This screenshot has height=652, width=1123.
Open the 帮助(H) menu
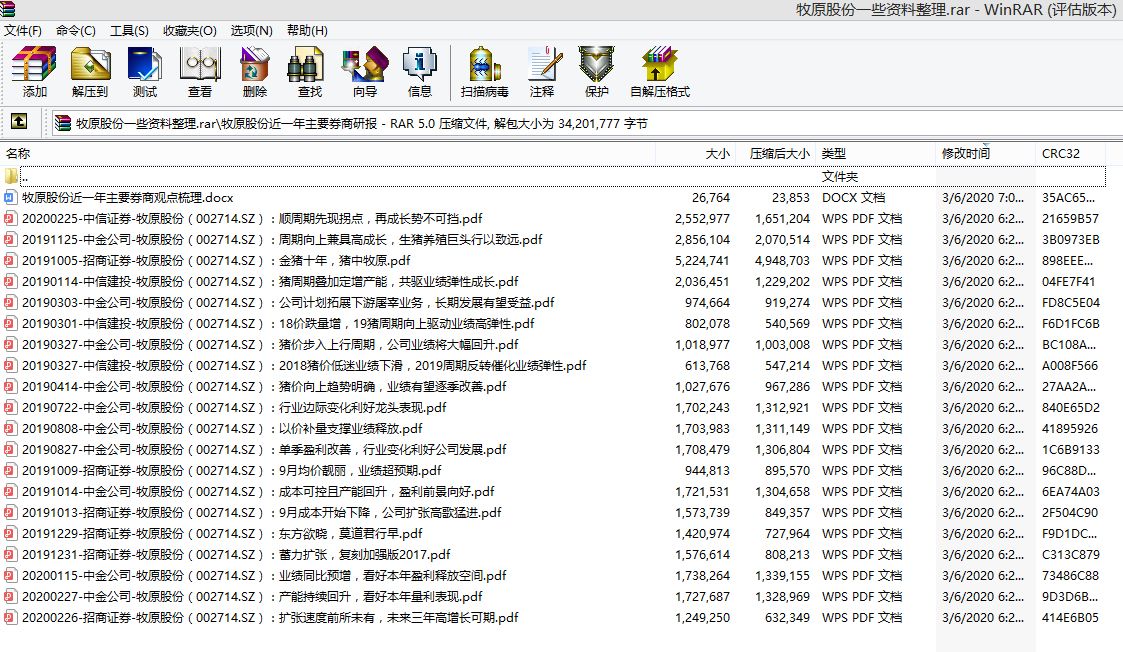pos(307,31)
